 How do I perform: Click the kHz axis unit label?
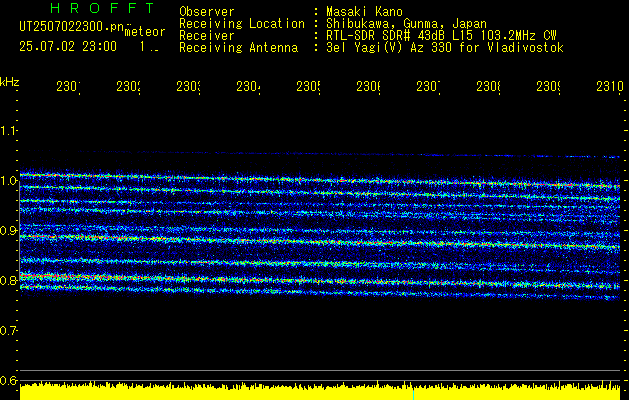tap(9, 82)
